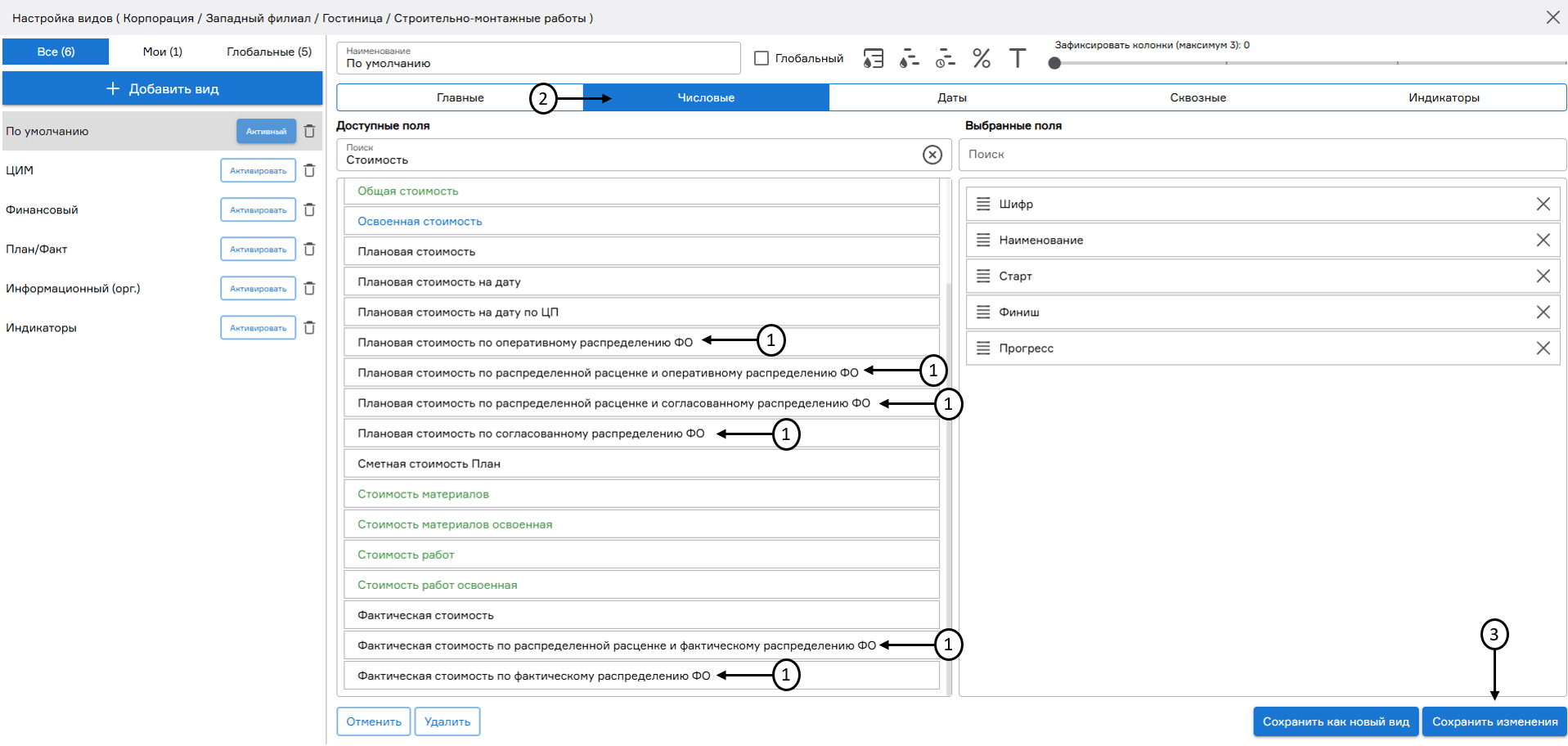Click Сохранить изменения button
Screen dimensions: 1568x746
[x=1494, y=721]
